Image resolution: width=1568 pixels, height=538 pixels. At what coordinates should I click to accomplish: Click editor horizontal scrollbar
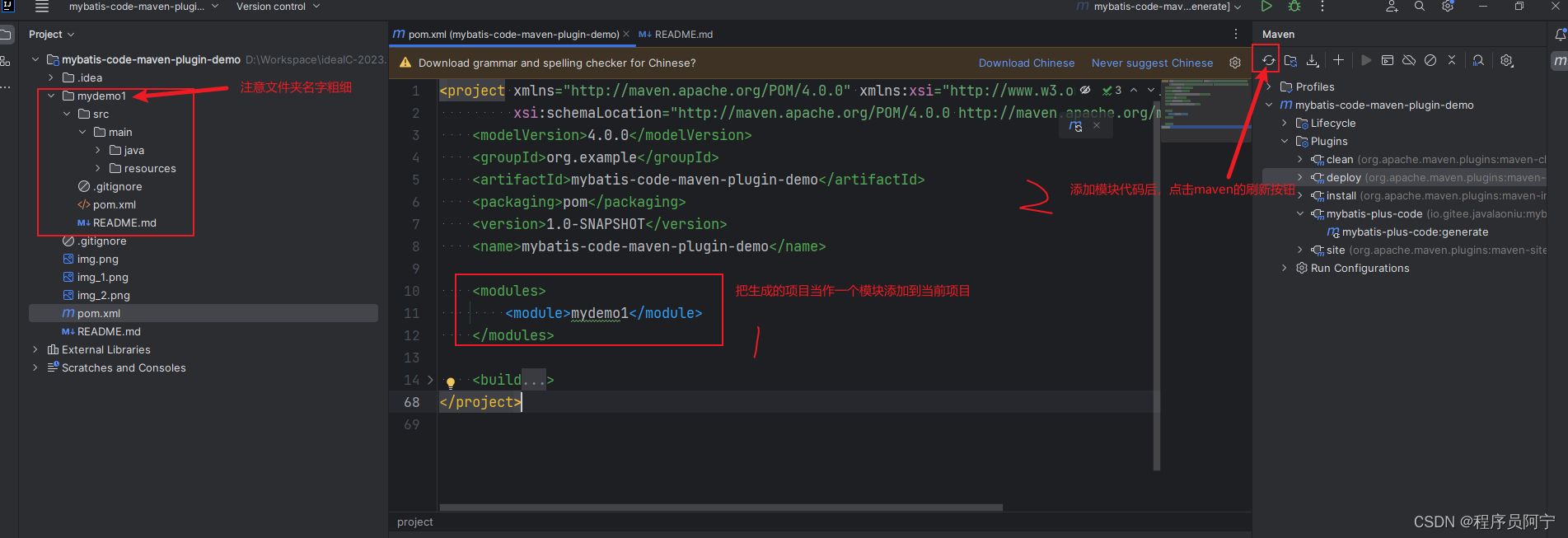721,508
